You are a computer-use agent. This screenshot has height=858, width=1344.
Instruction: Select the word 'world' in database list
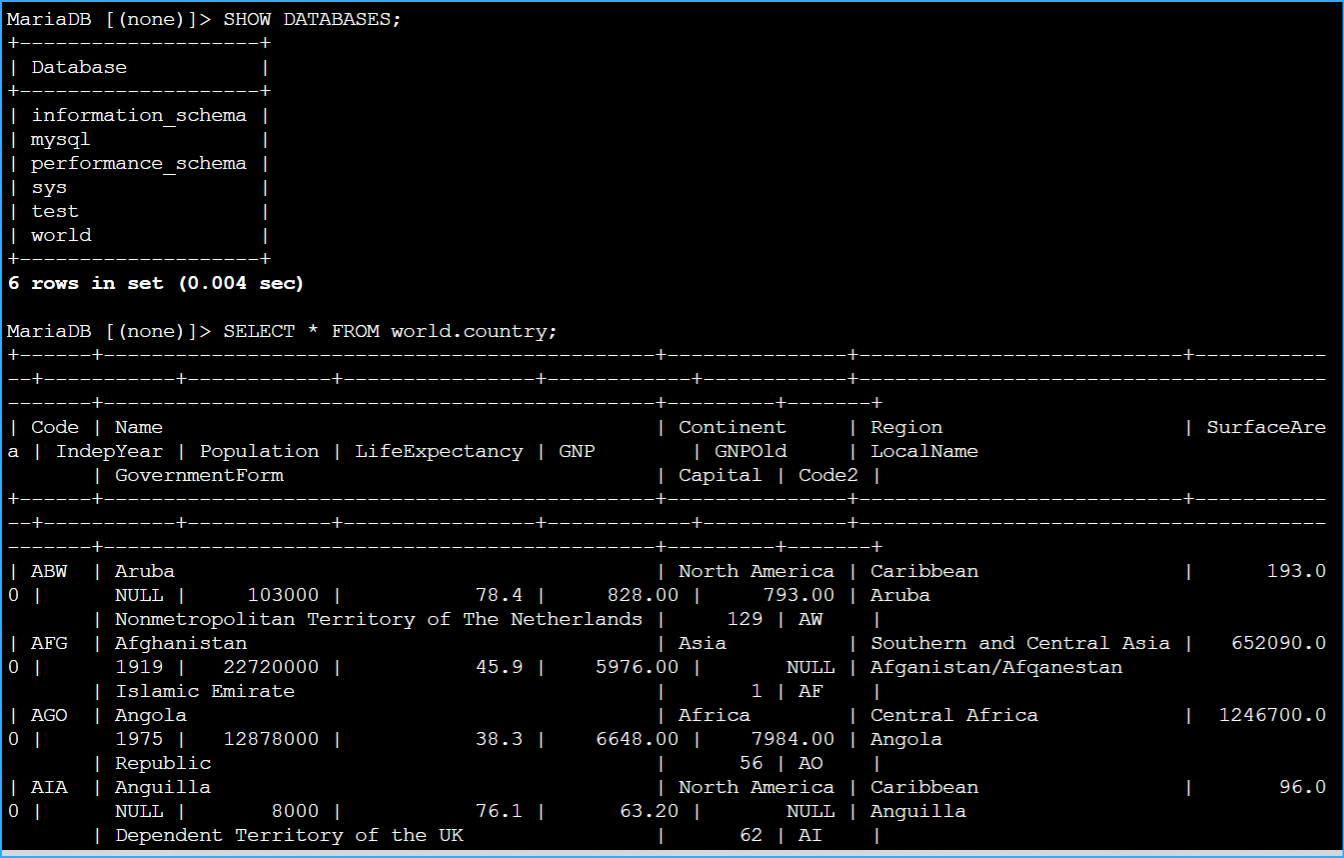pyautogui.click(x=60, y=234)
